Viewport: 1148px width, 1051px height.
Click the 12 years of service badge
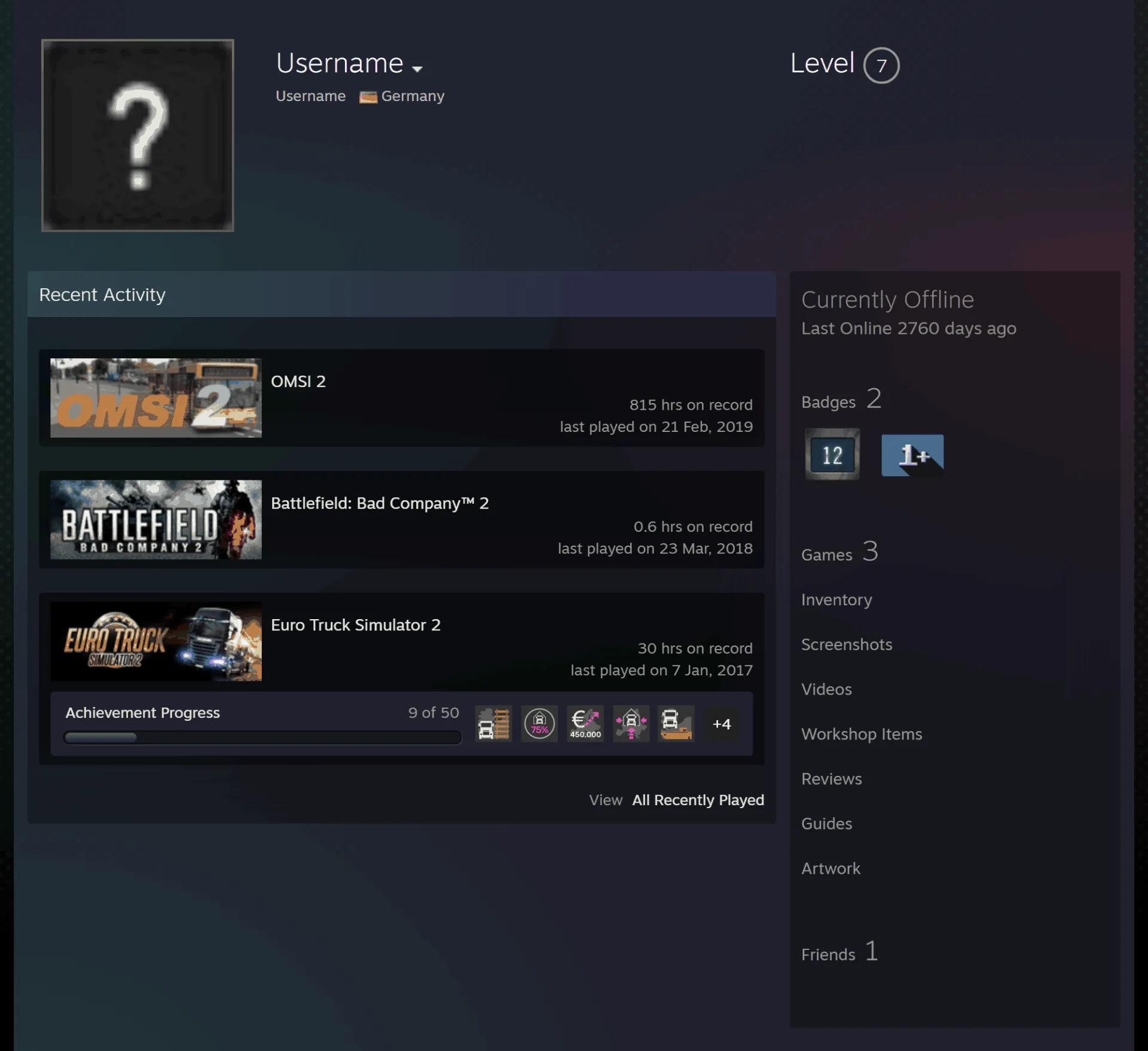832,454
